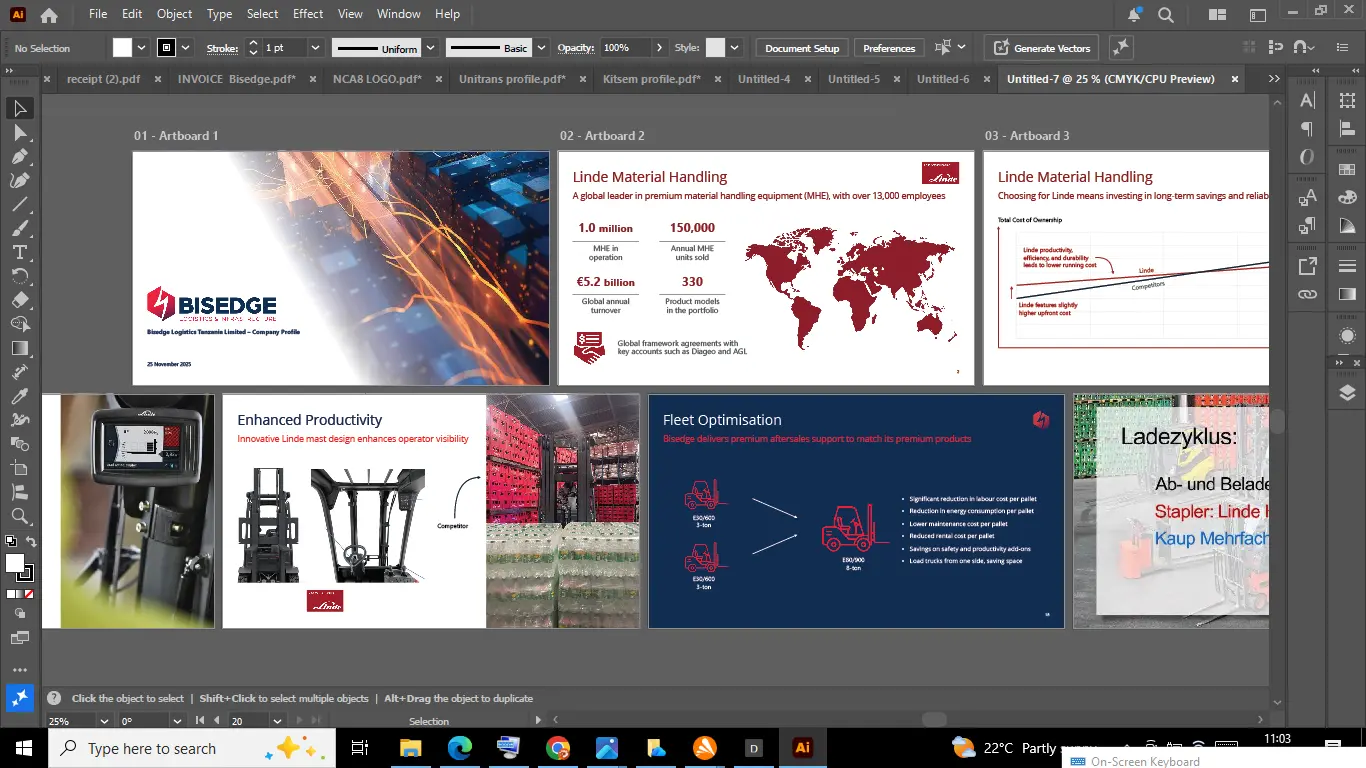The width and height of the screenshot is (1366, 768).
Task: Open the stroke color dropdown arrow
Action: 187,48
